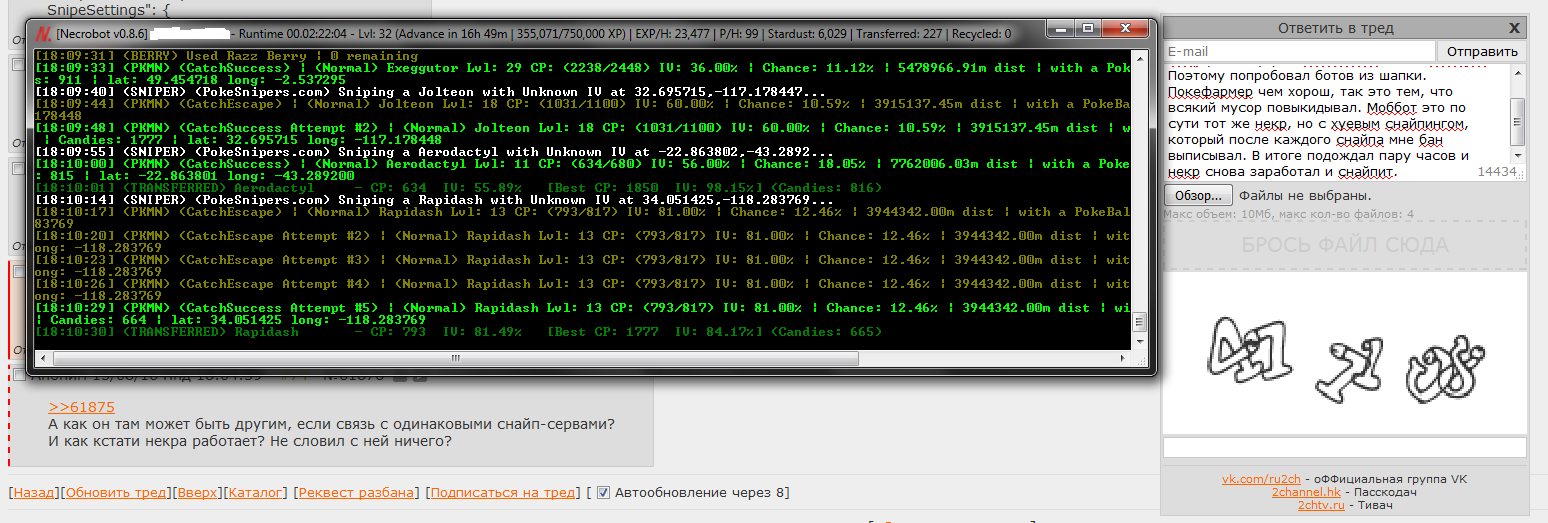This screenshot has width=1548, height=523.
Task: Click the 'Реквест разбана' link
Action: point(357,492)
